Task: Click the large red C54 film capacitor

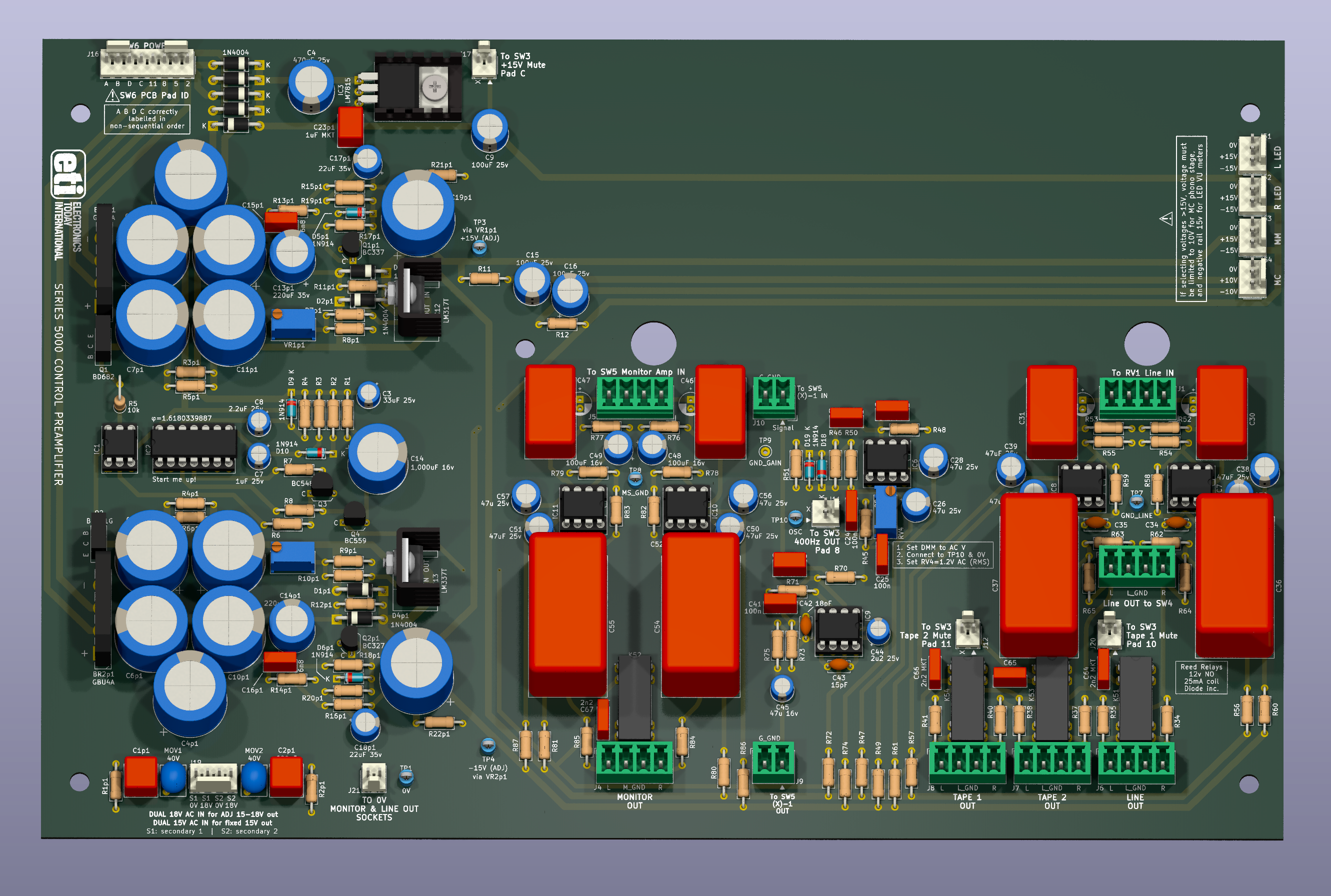Action: tap(700, 615)
